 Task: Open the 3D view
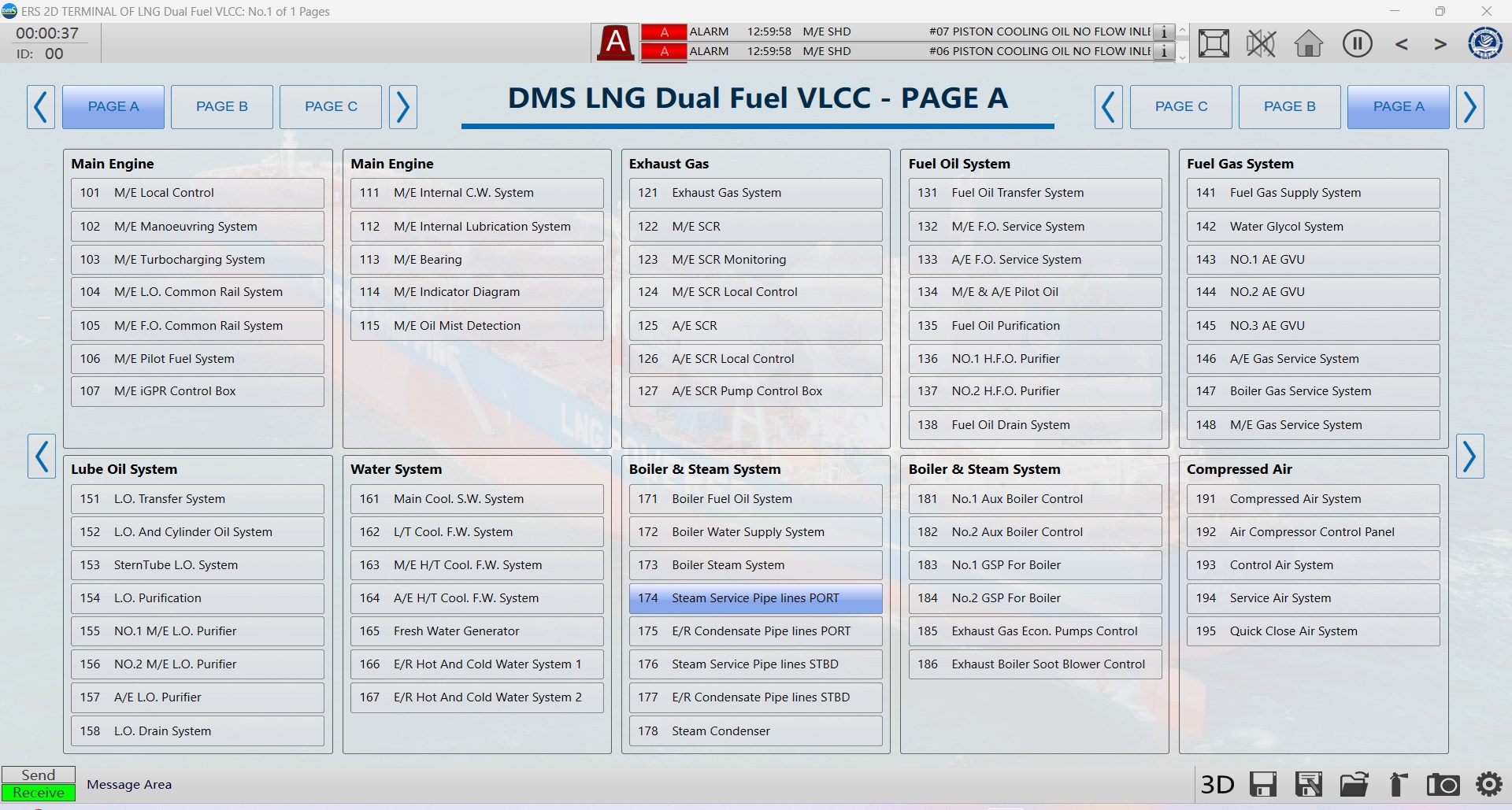[x=1217, y=785]
